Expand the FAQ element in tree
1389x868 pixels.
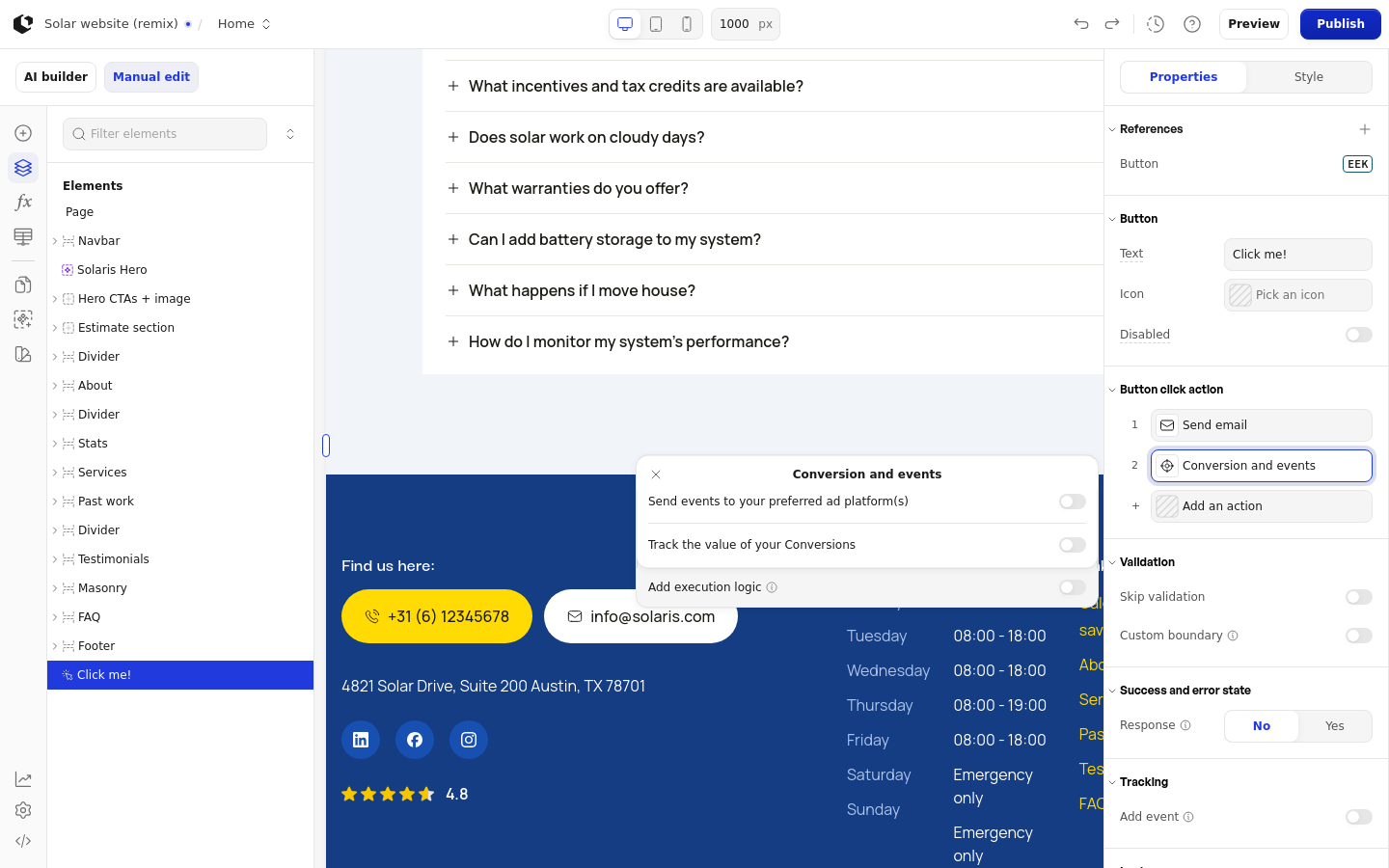55,617
